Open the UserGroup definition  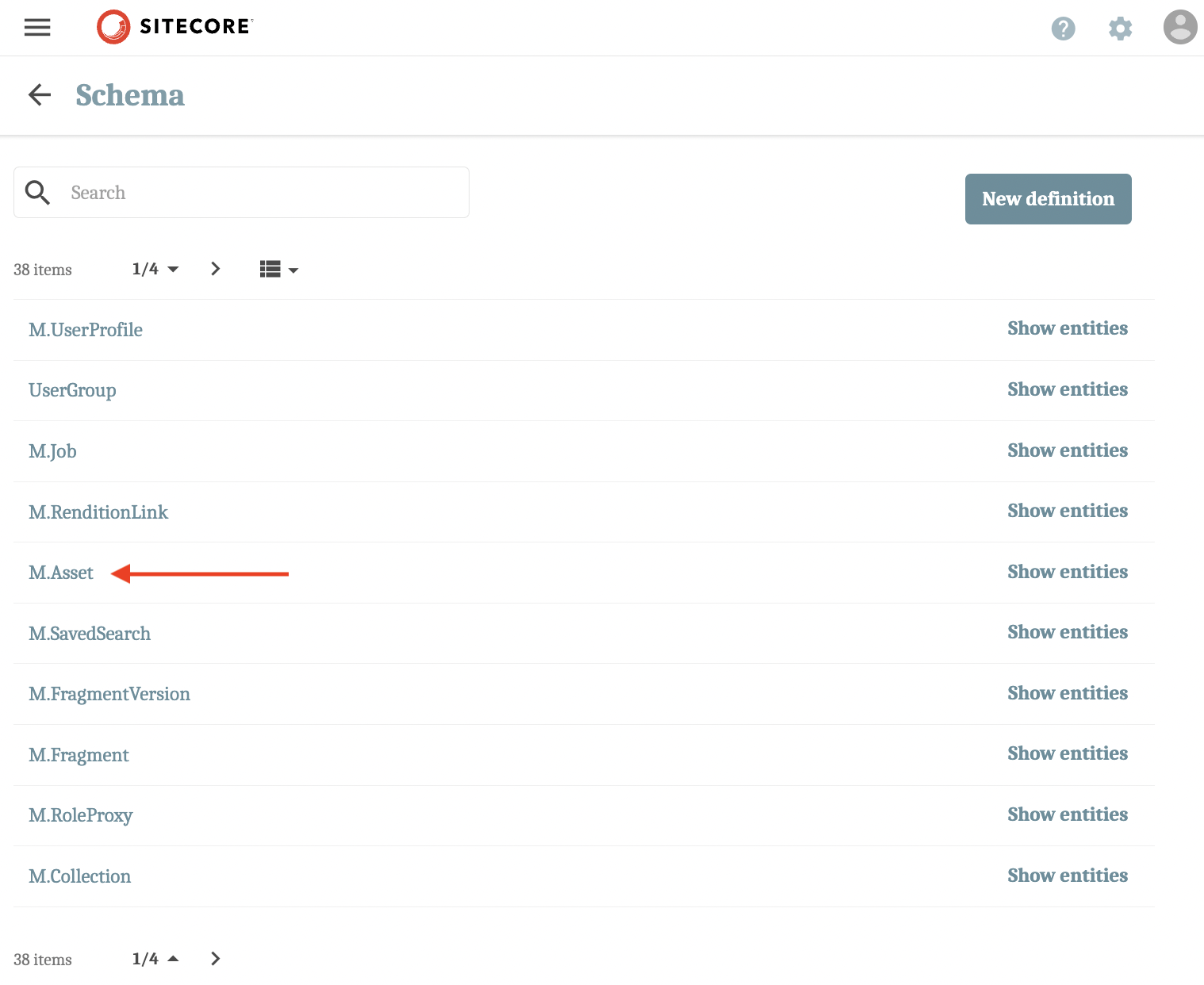72,389
